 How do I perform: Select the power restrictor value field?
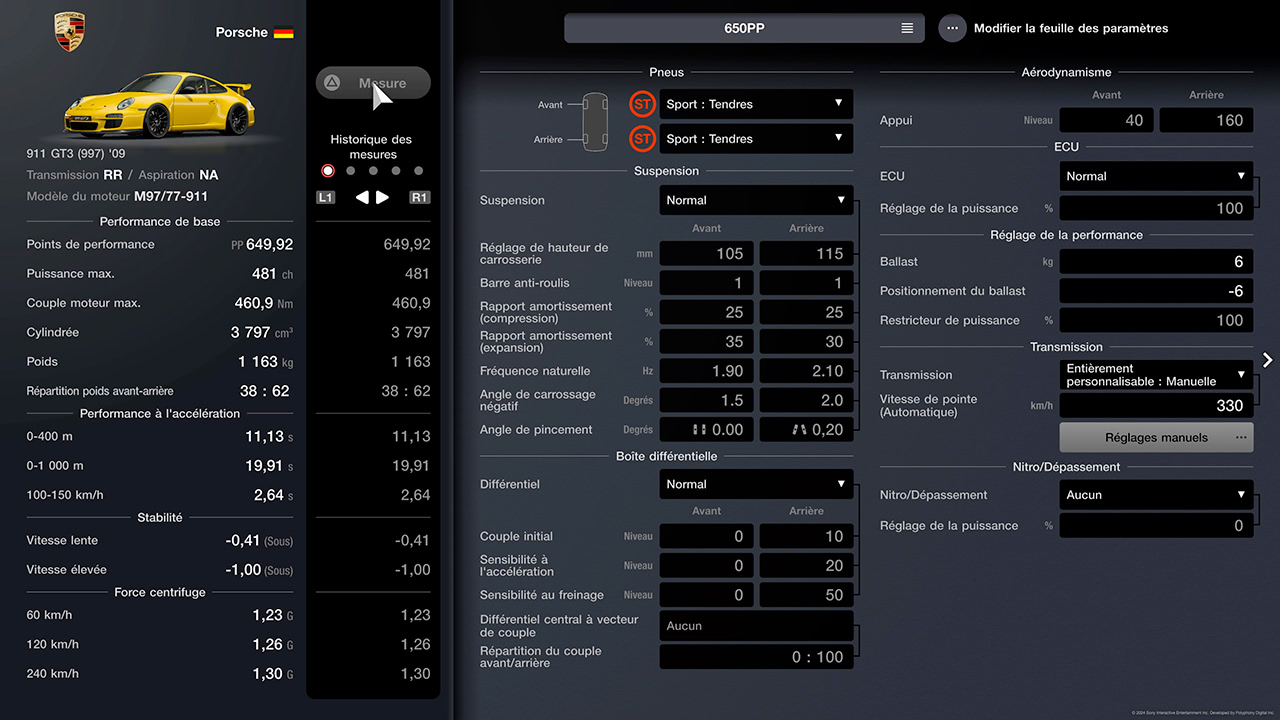coord(1156,320)
